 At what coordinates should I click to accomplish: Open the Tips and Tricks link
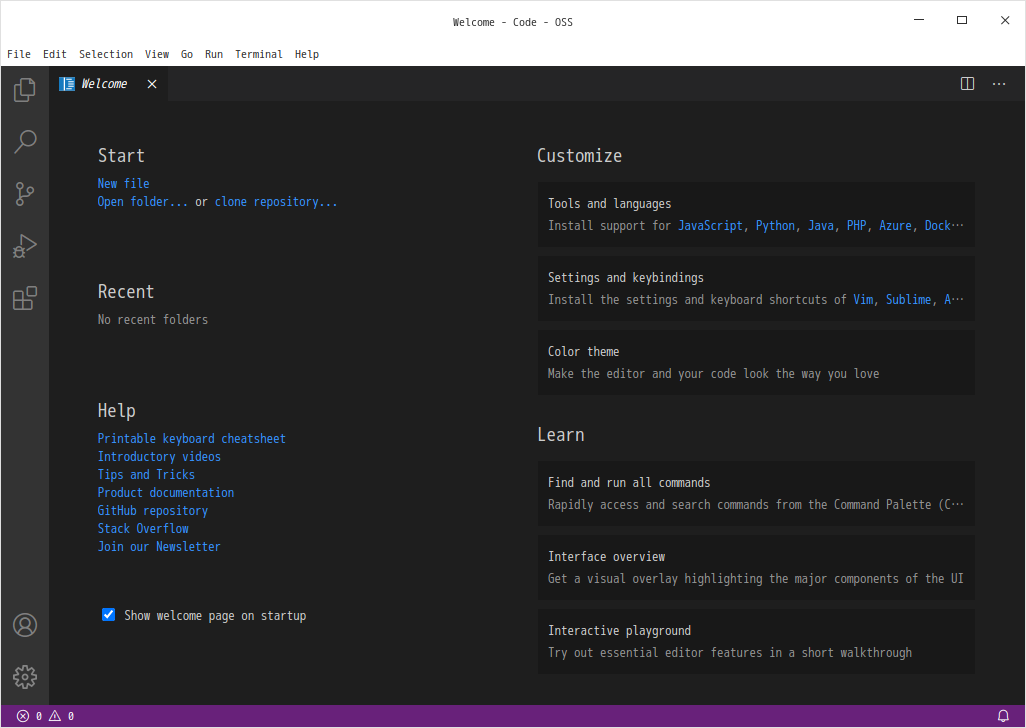147,475
